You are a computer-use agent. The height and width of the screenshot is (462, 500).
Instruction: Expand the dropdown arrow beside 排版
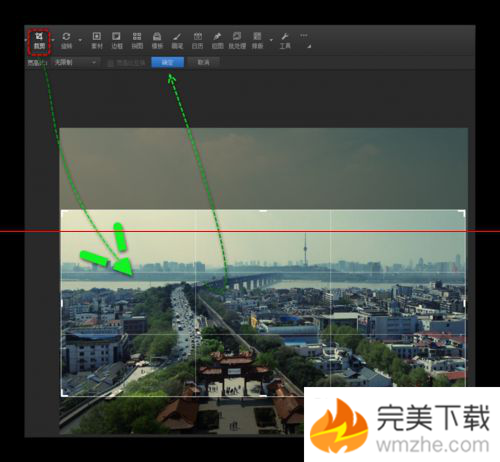271,40
